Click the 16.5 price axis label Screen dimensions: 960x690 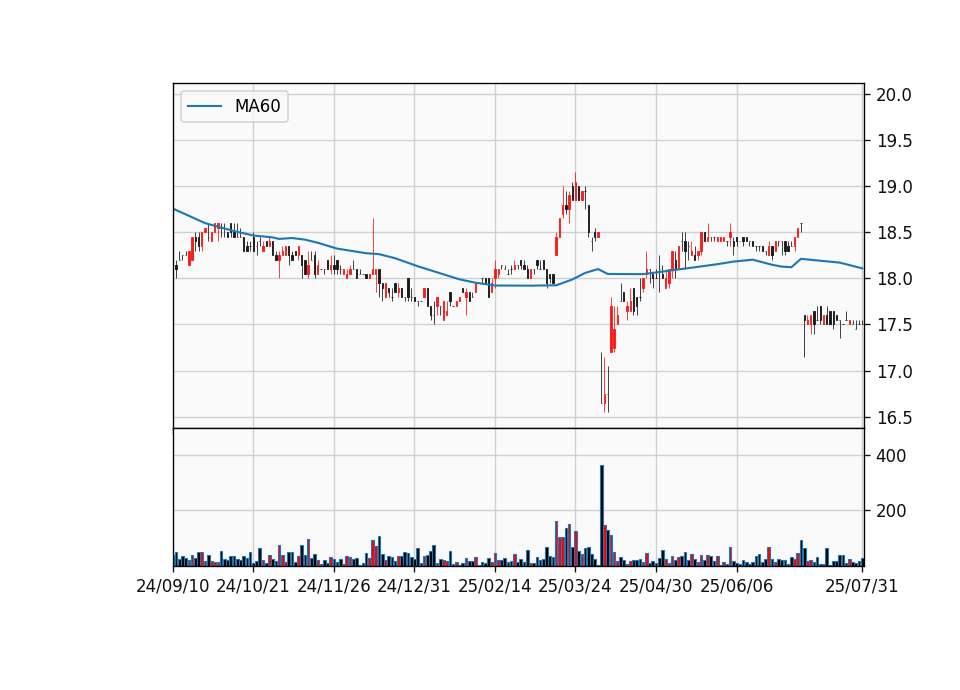pos(894,418)
